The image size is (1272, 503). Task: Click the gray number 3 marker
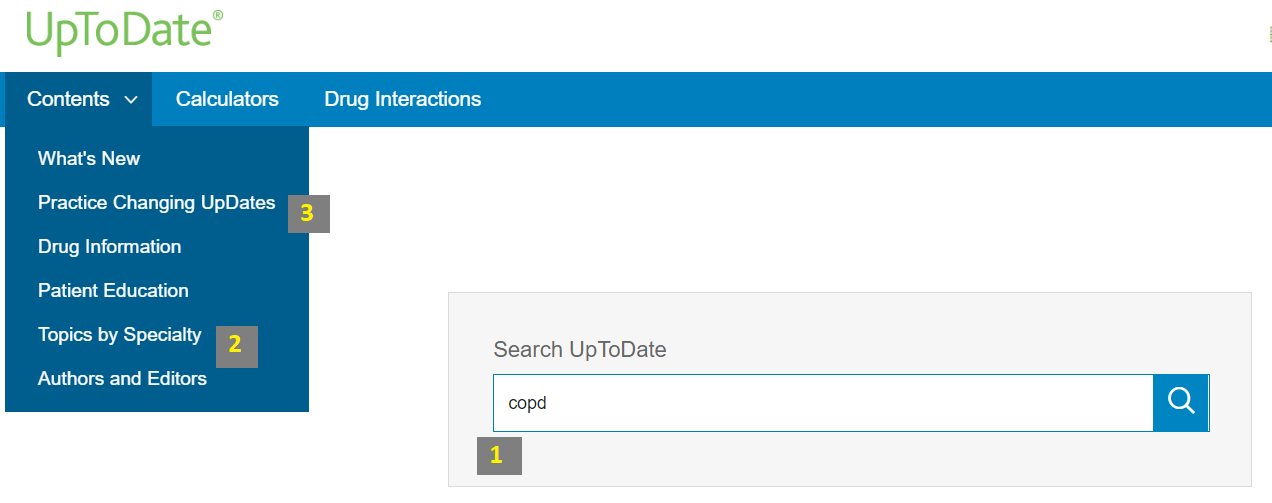pyautogui.click(x=308, y=213)
